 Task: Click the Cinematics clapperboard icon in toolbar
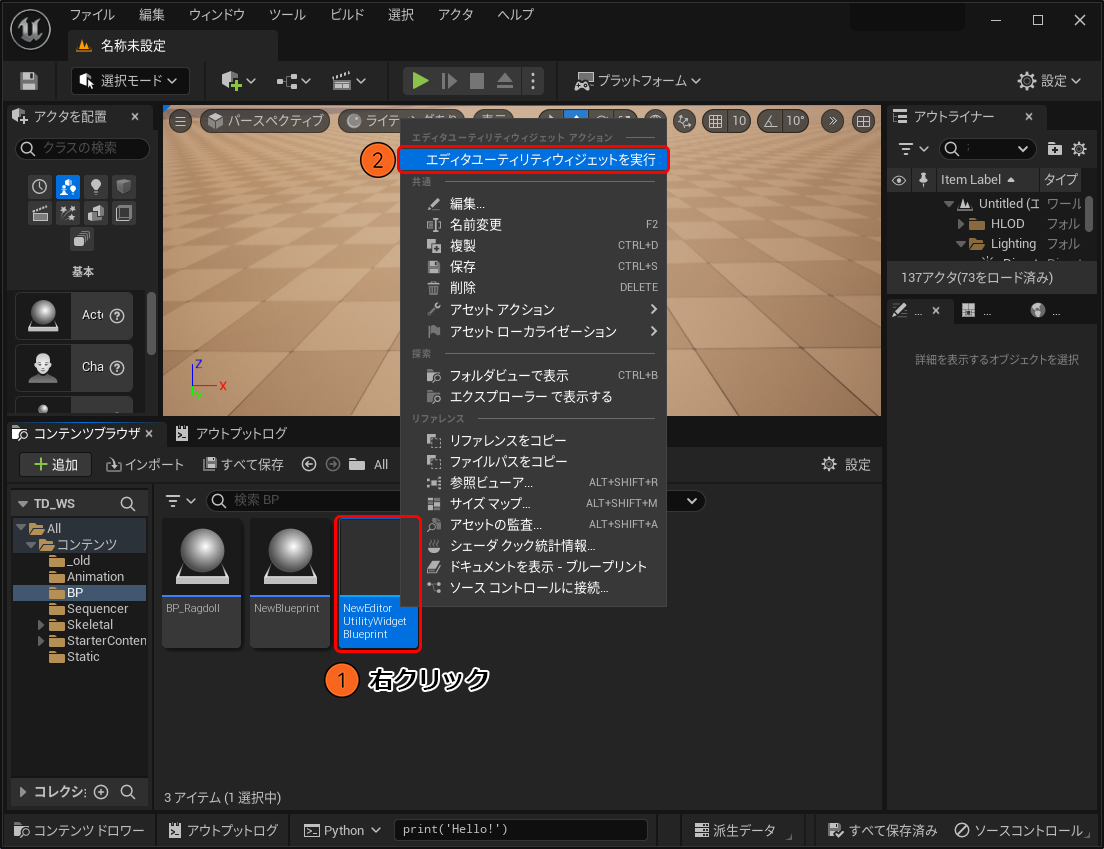click(x=341, y=80)
